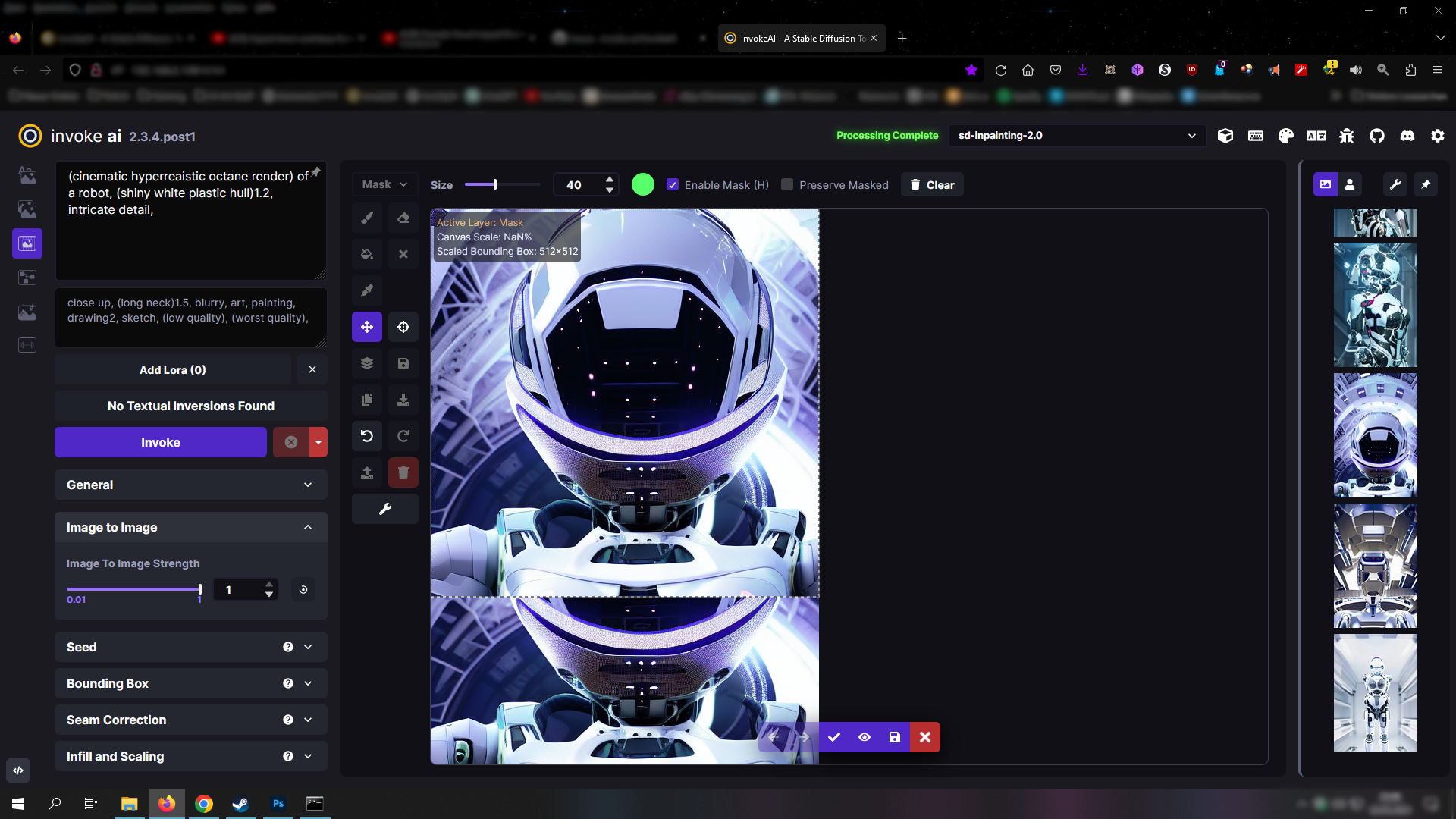Open the Unified Canvas settings wrench
This screenshot has width=1456, height=819.
(384, 509)
